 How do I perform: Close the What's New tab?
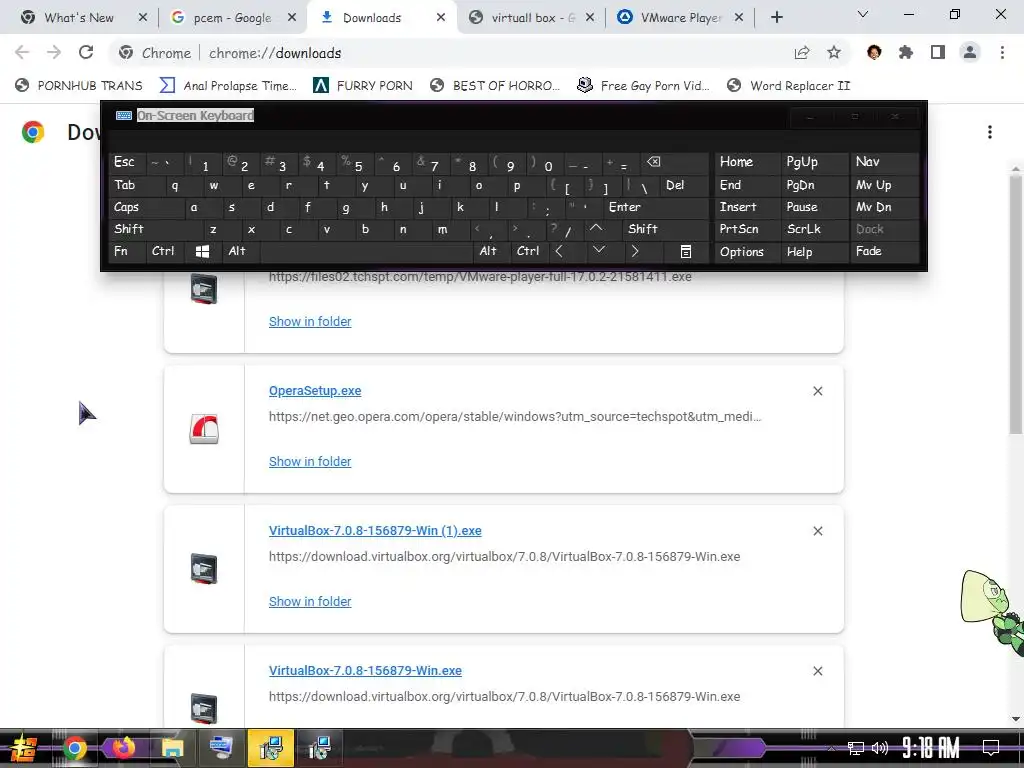(143, 18)
